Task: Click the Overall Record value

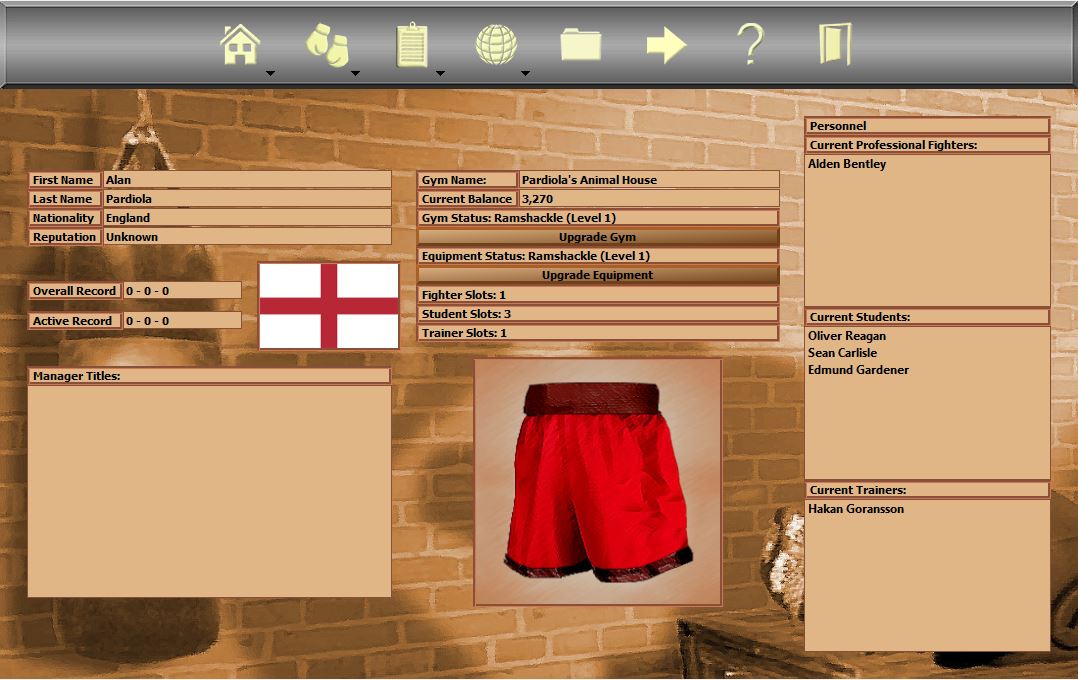Action: coord(182,291)
